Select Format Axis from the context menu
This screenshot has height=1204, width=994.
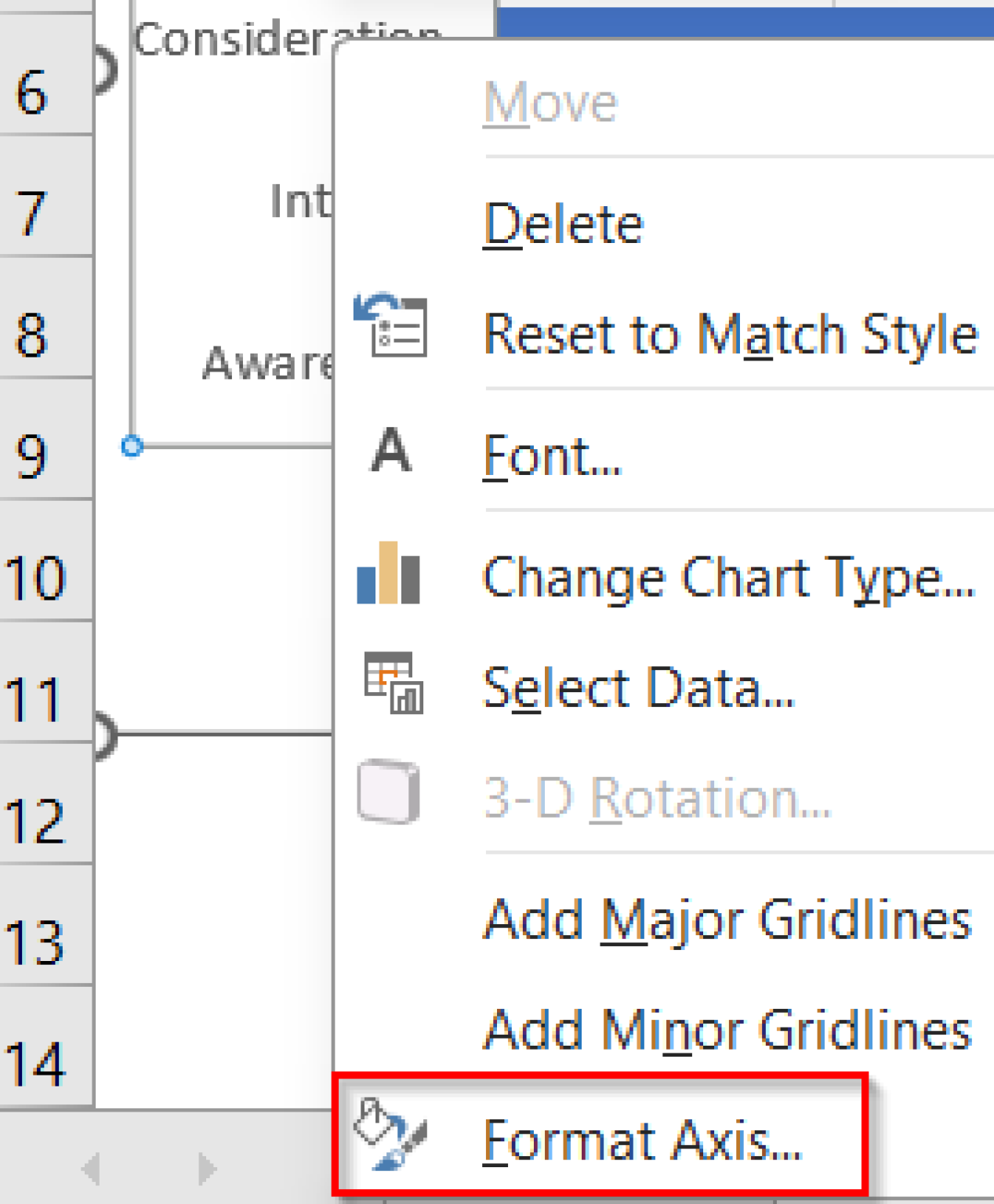[x=643, y=1141]
